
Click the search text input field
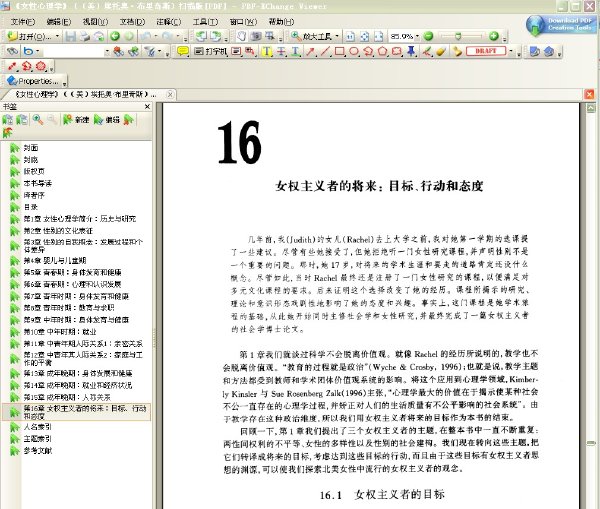[73, 51]
